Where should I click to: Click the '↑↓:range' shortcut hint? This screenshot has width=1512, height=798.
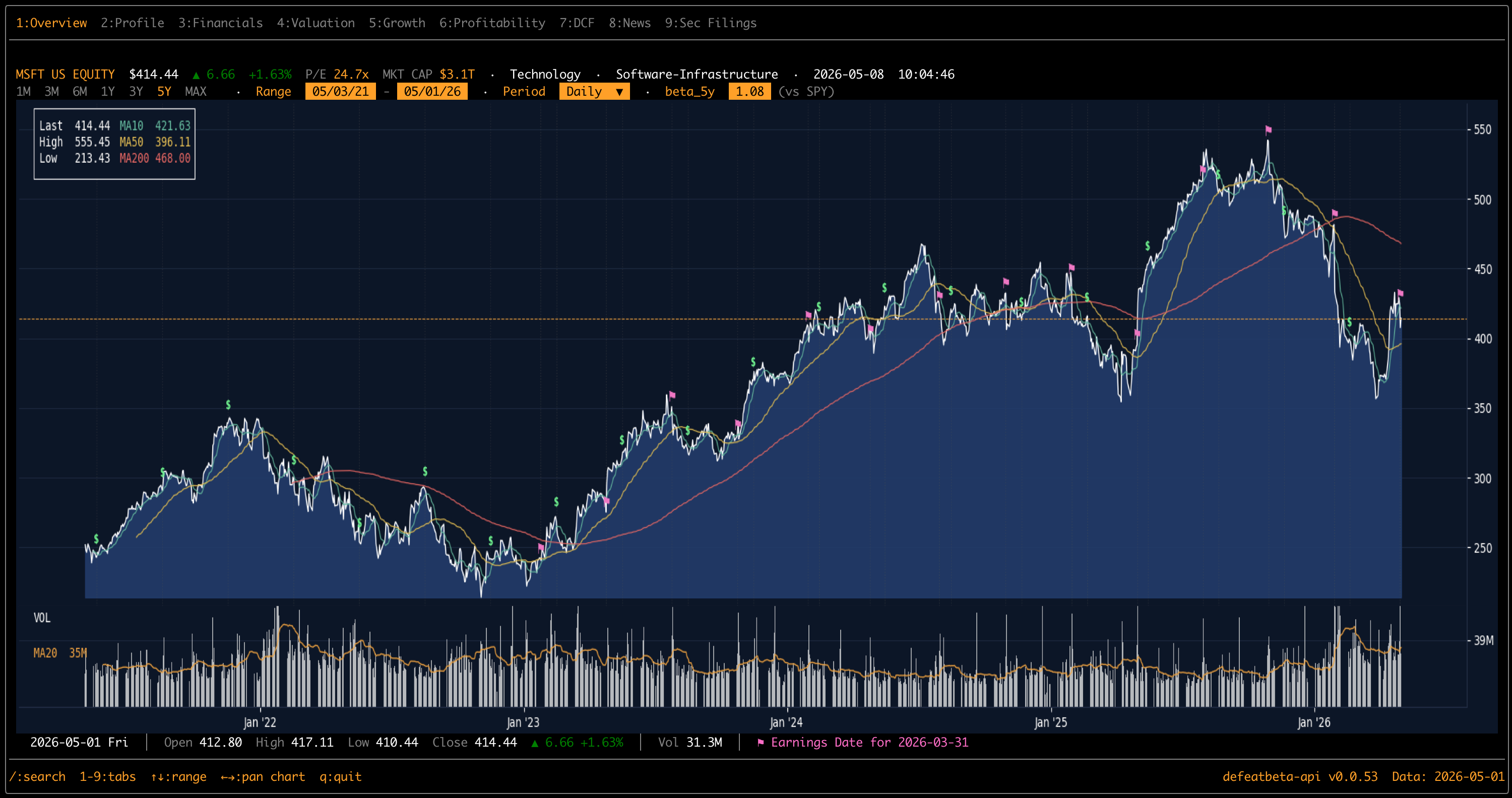coord(178,776)
